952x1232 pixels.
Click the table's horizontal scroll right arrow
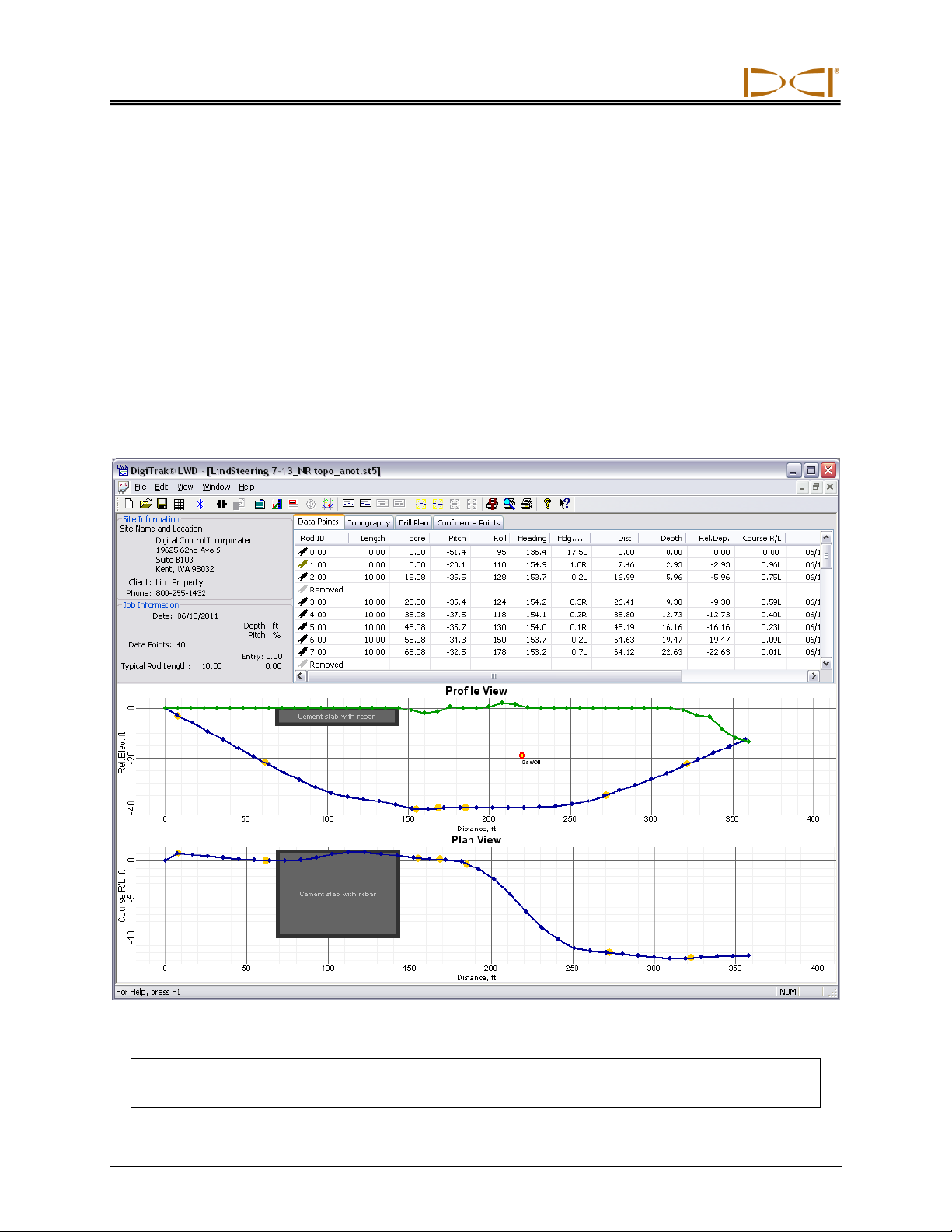(x=814, y=676)
